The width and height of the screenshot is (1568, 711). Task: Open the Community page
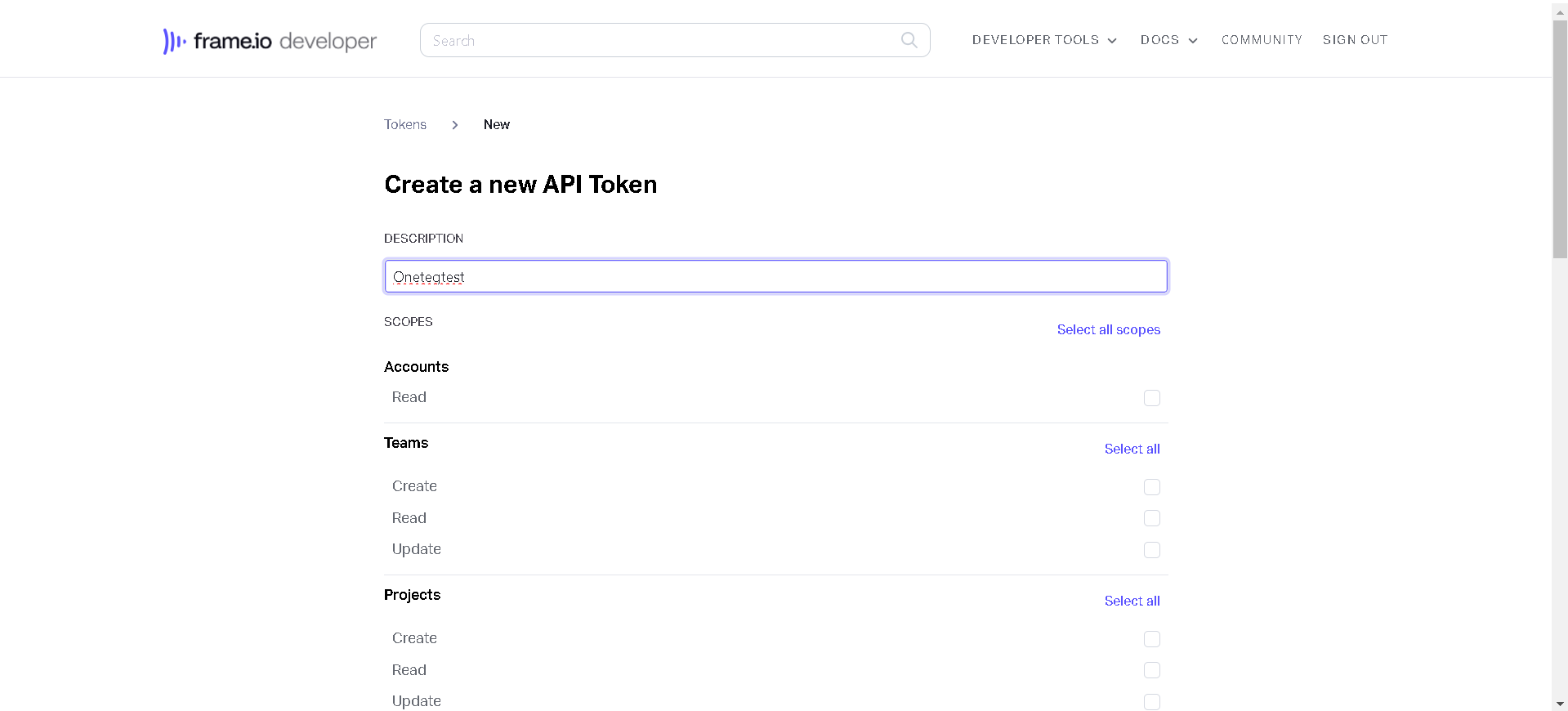1262,40
